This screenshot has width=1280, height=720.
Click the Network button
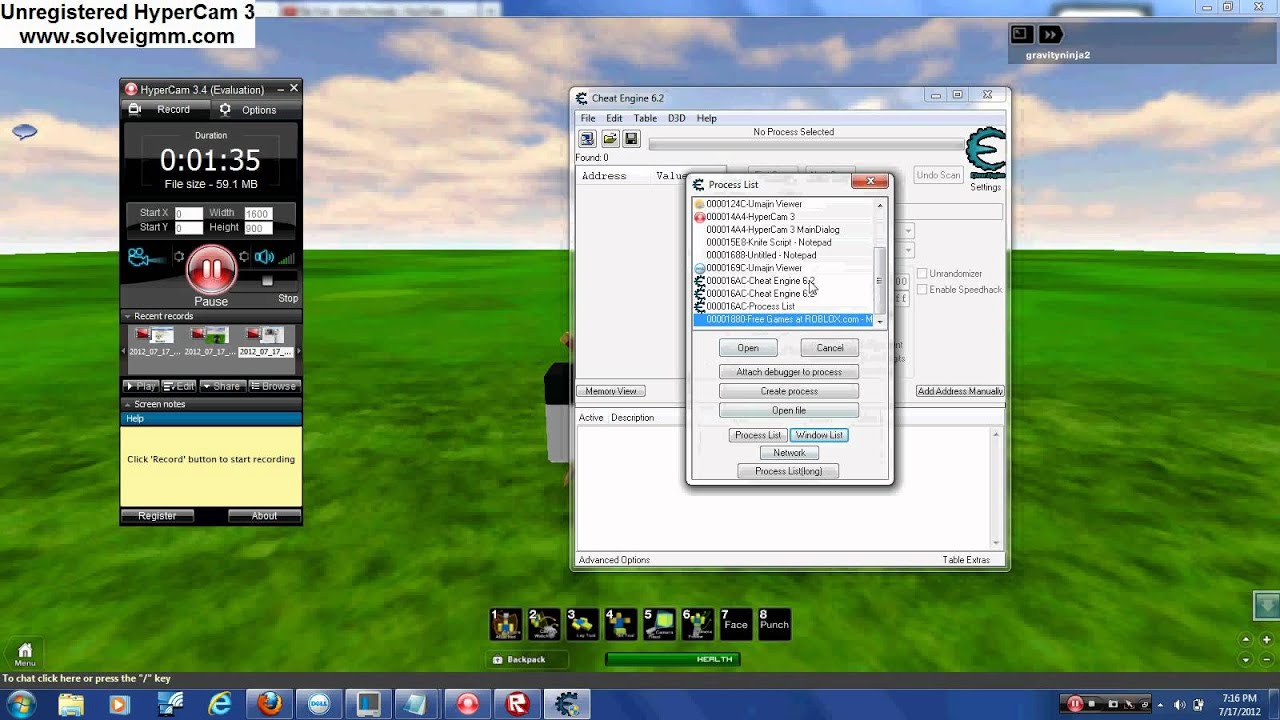pos(789,453)
